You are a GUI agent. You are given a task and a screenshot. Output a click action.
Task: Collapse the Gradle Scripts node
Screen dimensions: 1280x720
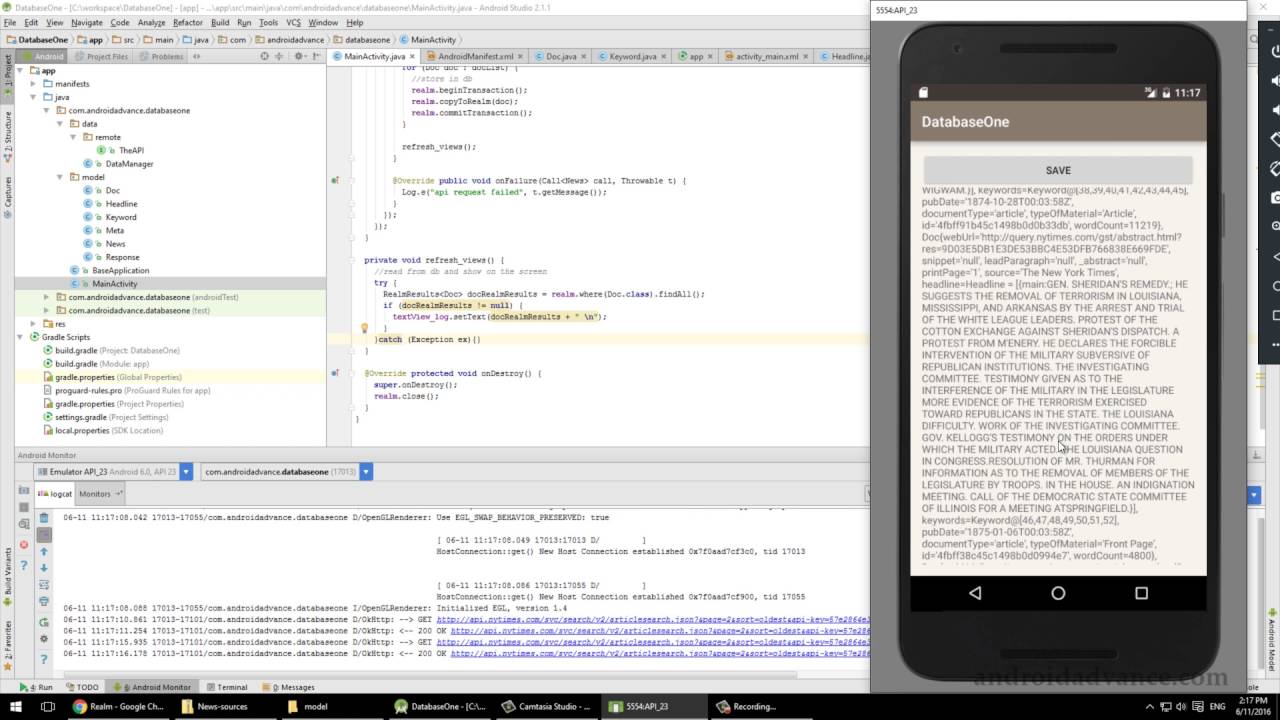22,337
